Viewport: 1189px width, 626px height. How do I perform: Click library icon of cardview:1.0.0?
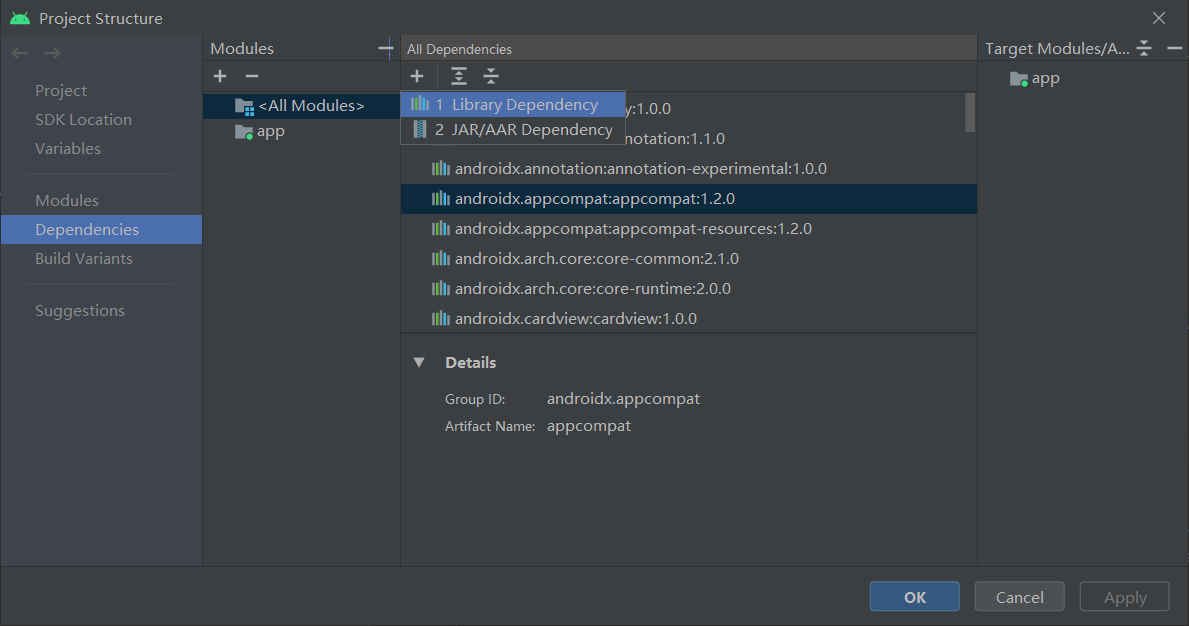click(441, 318)
